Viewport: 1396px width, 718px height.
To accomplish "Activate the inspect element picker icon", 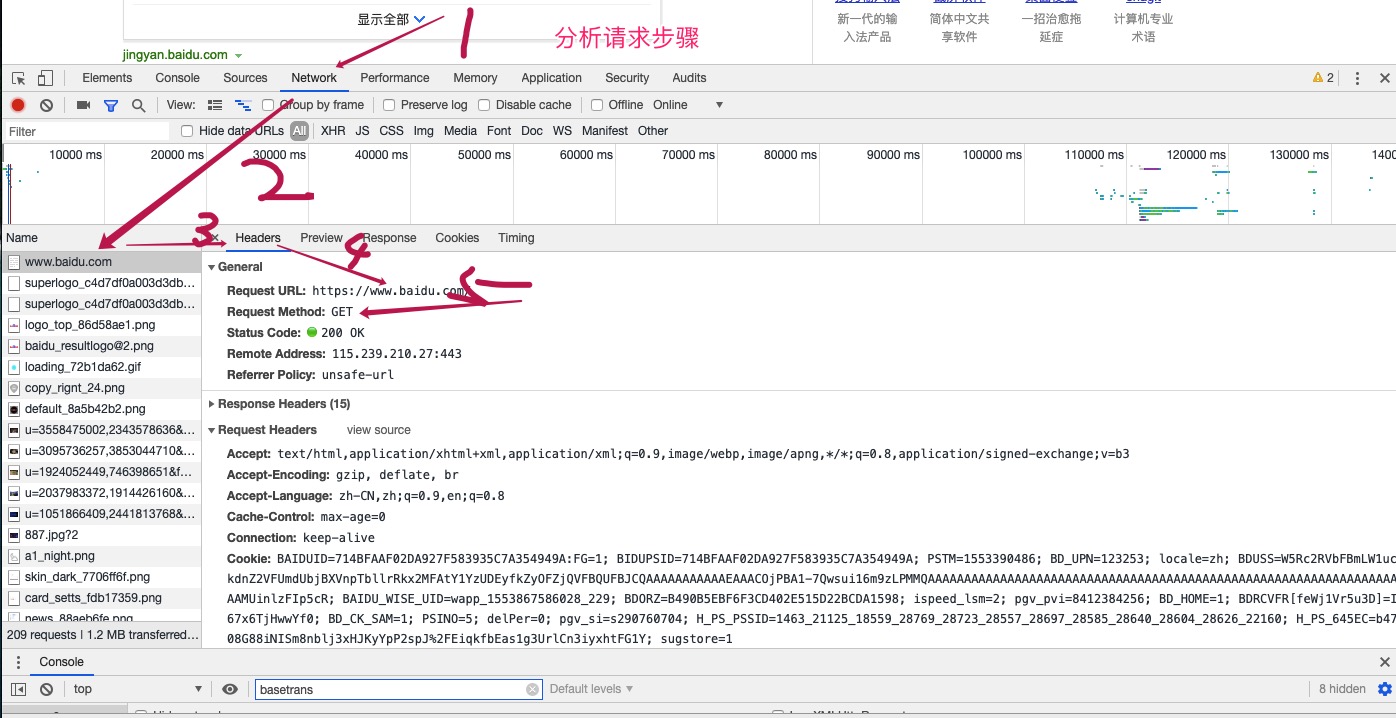I will point(18,78).
